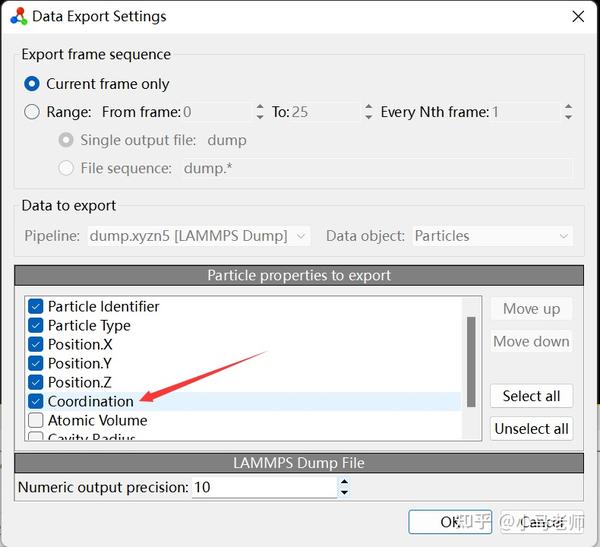Viewport: 600px width, 547px height.
Task: Increase the Every Nth frame value
Action: 569,107
